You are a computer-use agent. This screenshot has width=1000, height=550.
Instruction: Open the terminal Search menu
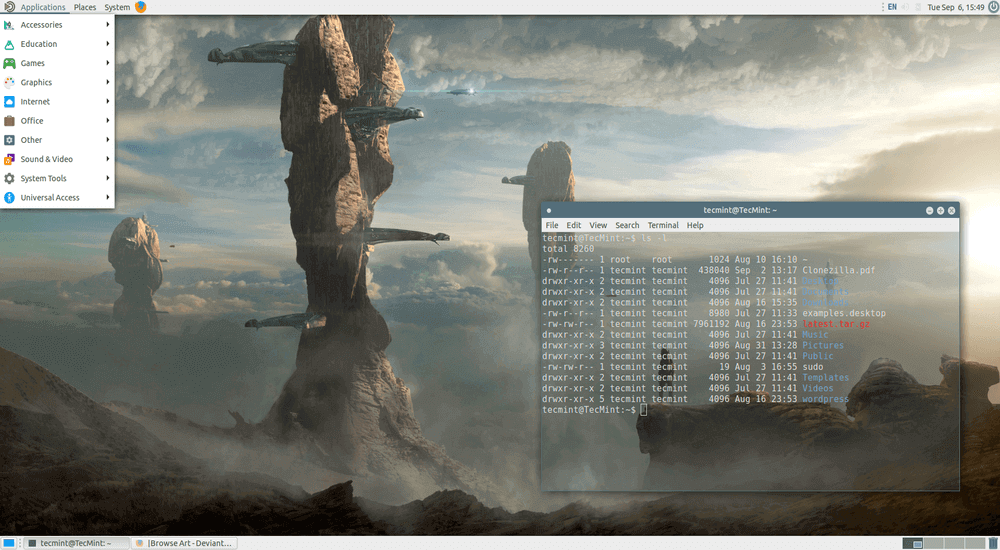click(x=627, y=225)
